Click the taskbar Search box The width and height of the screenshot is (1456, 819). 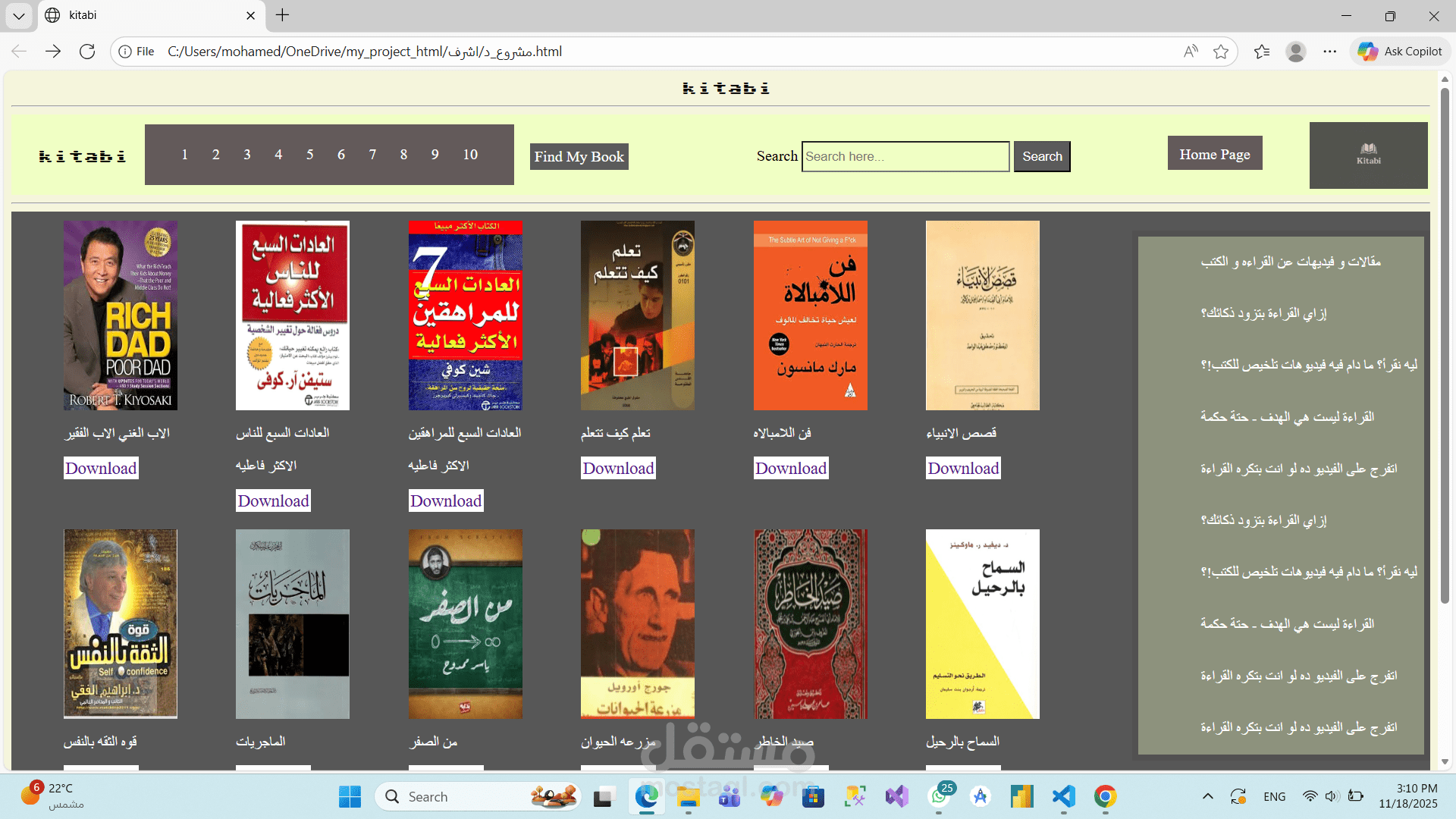479,796
